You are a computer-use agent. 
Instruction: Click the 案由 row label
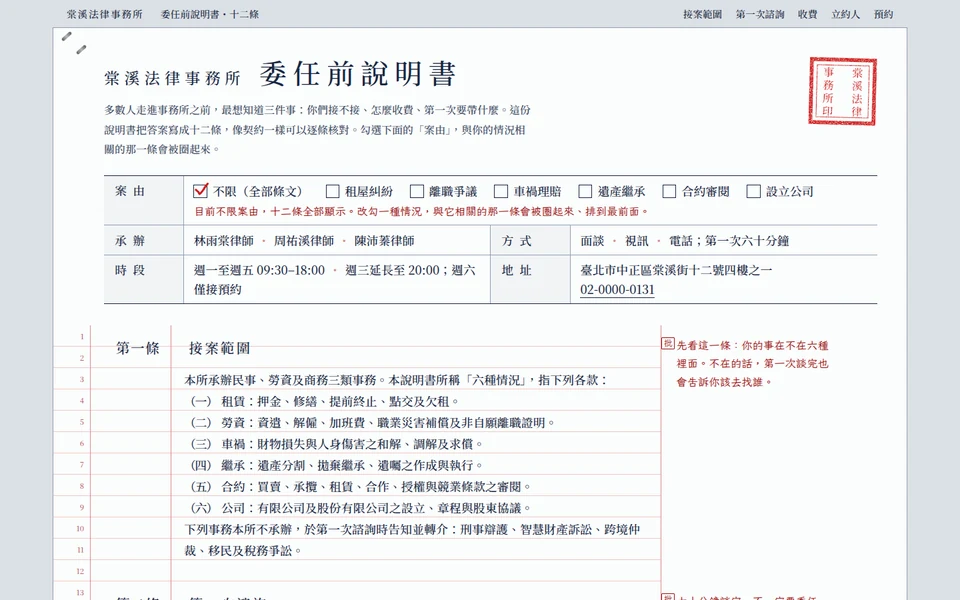coord(130,191)
